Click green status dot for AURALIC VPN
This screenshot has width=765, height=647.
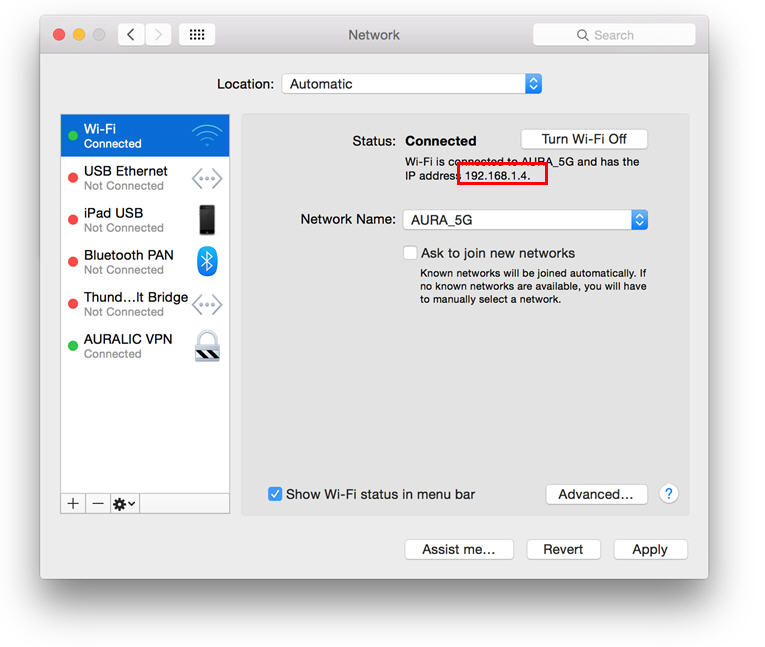(x=73, y=346)
